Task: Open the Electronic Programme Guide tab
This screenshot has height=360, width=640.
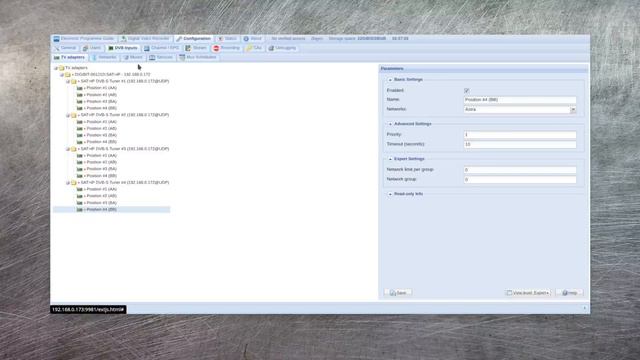Action: click(84, 38)
